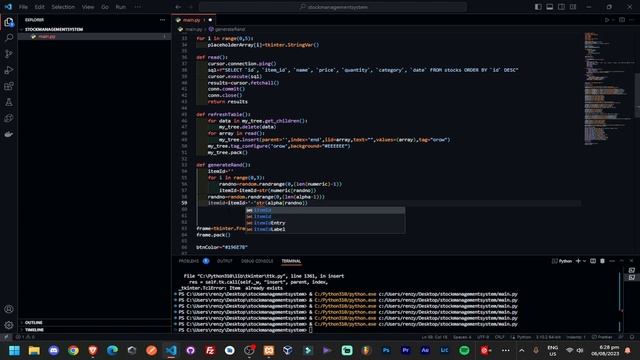Switch to the OUTPUT panel tab
The height and width of the screenshot is (360, 640).
(224, 261)
